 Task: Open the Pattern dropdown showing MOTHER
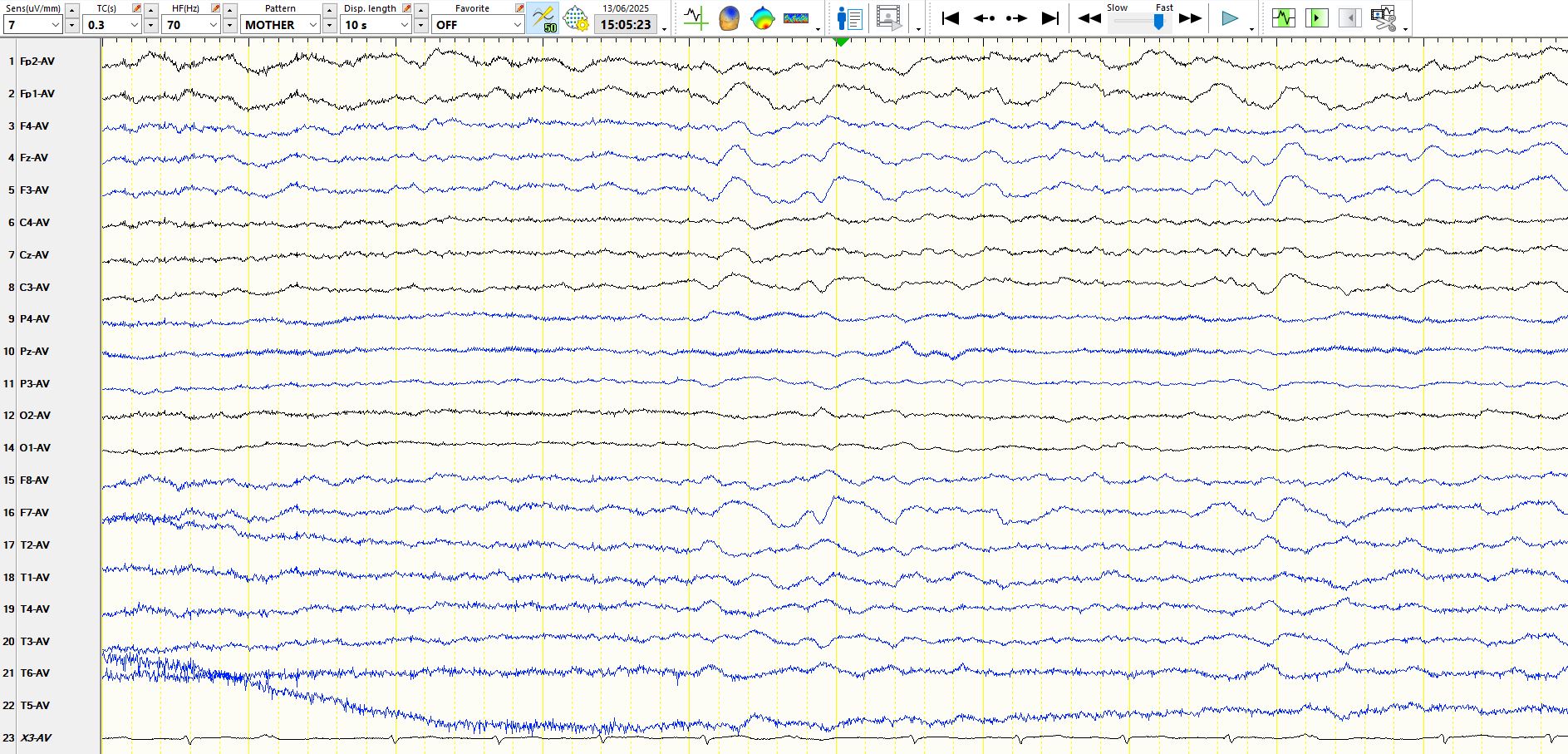tap(312, 25)
